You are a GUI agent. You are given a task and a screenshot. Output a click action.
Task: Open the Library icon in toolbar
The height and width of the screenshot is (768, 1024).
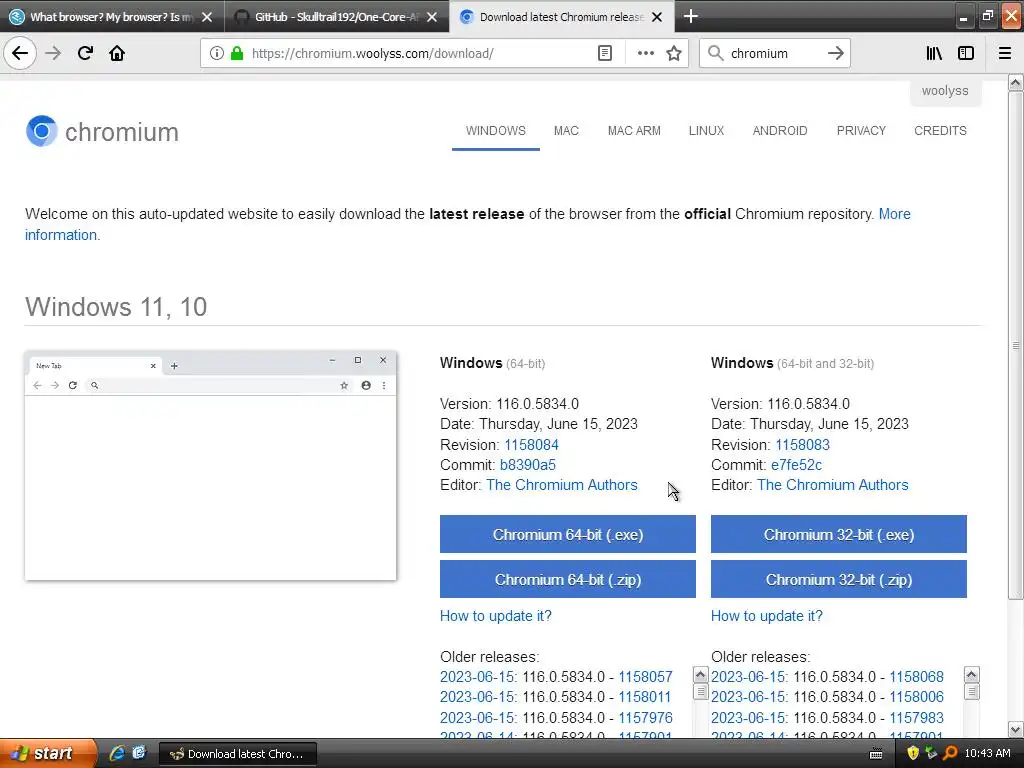coord(934,53)
